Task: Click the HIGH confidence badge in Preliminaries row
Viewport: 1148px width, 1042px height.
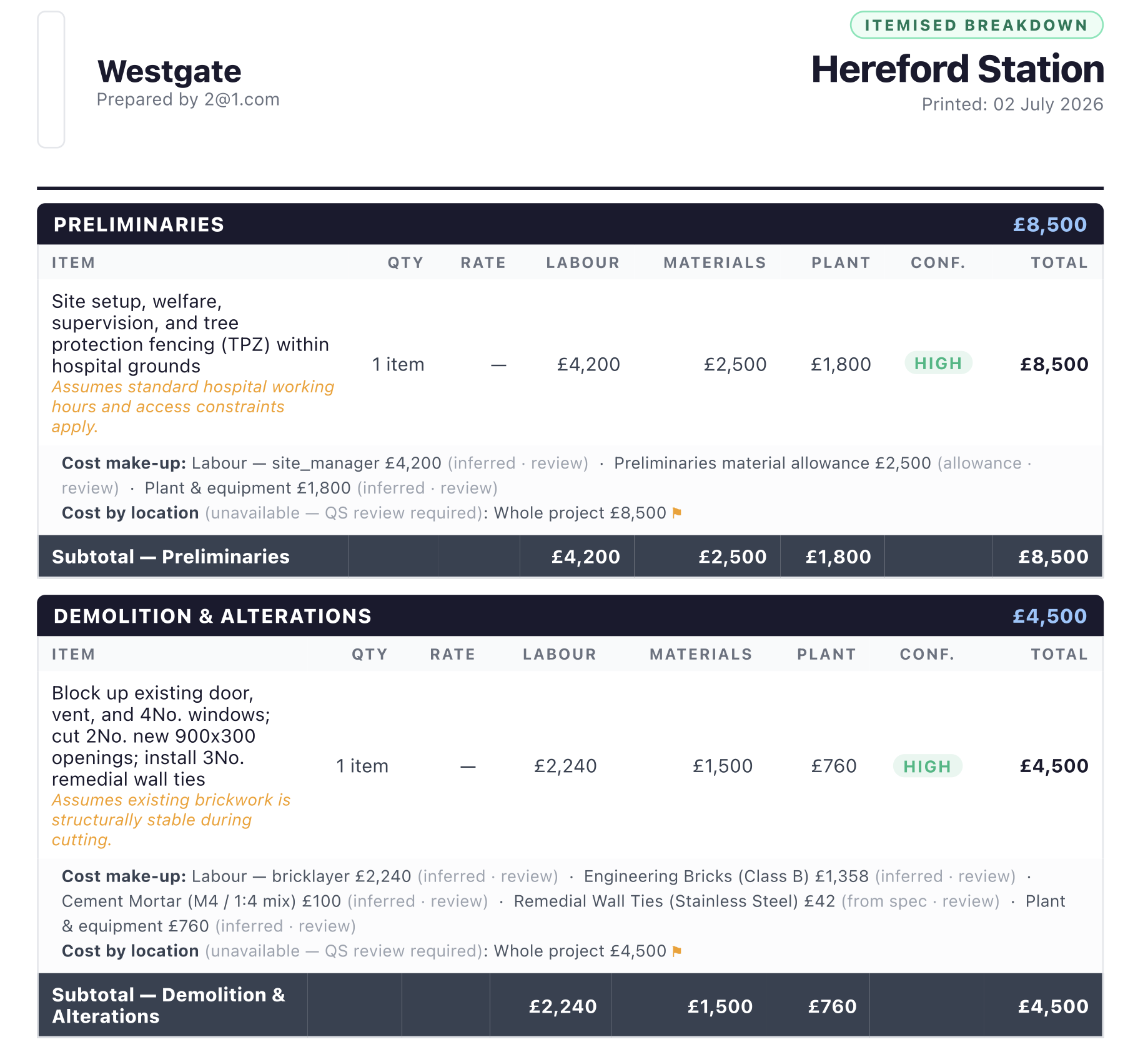Action: (x=938, y=364)
